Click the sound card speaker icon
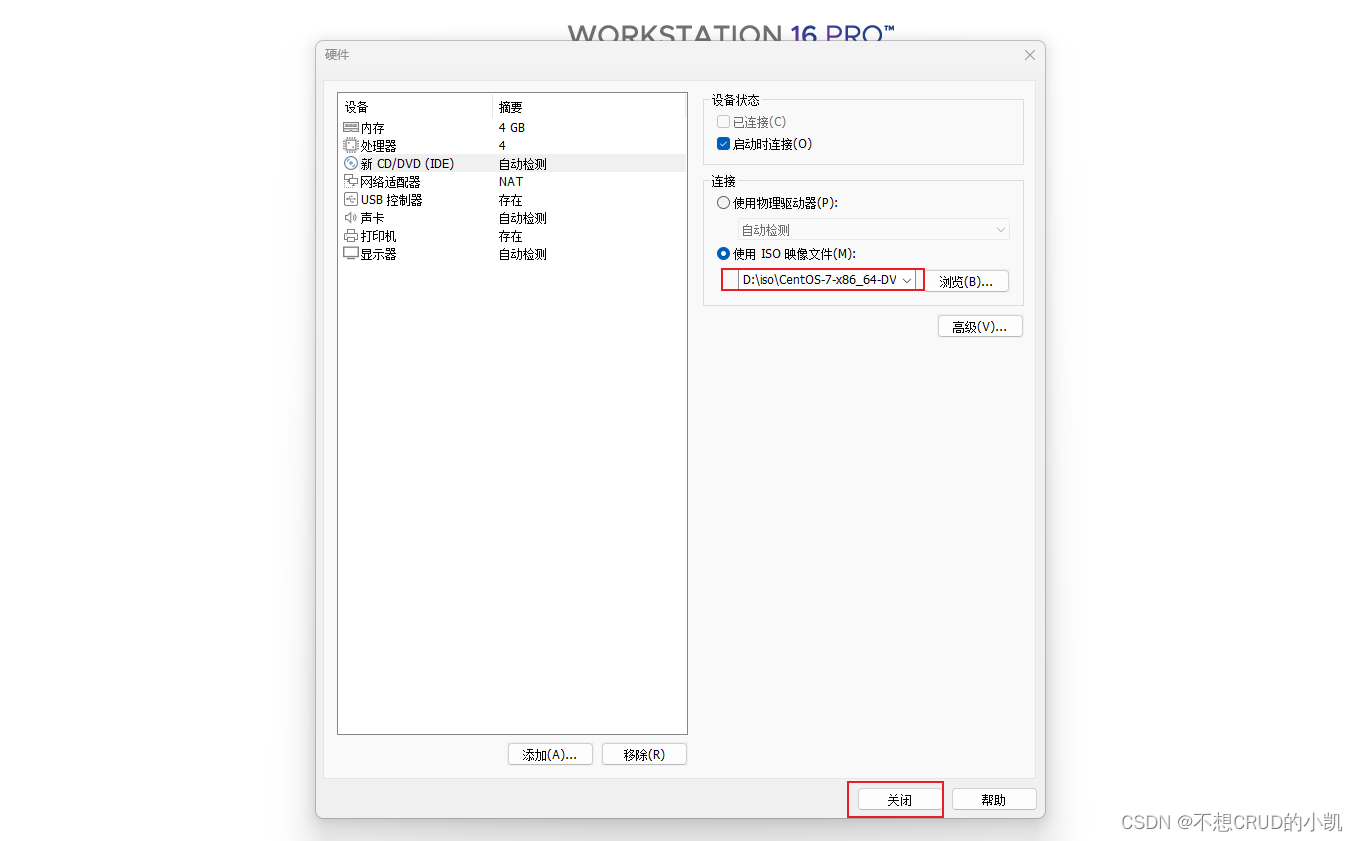1358x841 pixels. coord(350,218)
